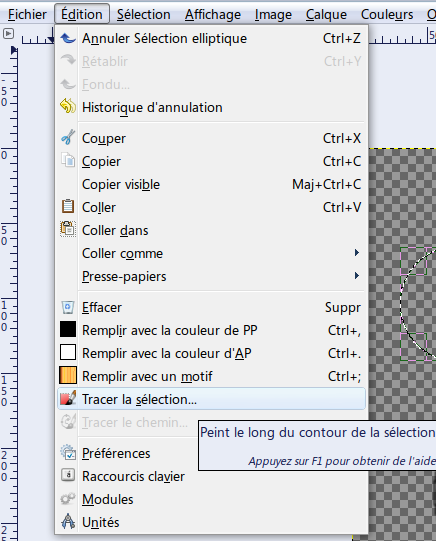Click the undo history icon beside Historique d'annulation
The width and height of the screenshot is (436, 541).
68,106
